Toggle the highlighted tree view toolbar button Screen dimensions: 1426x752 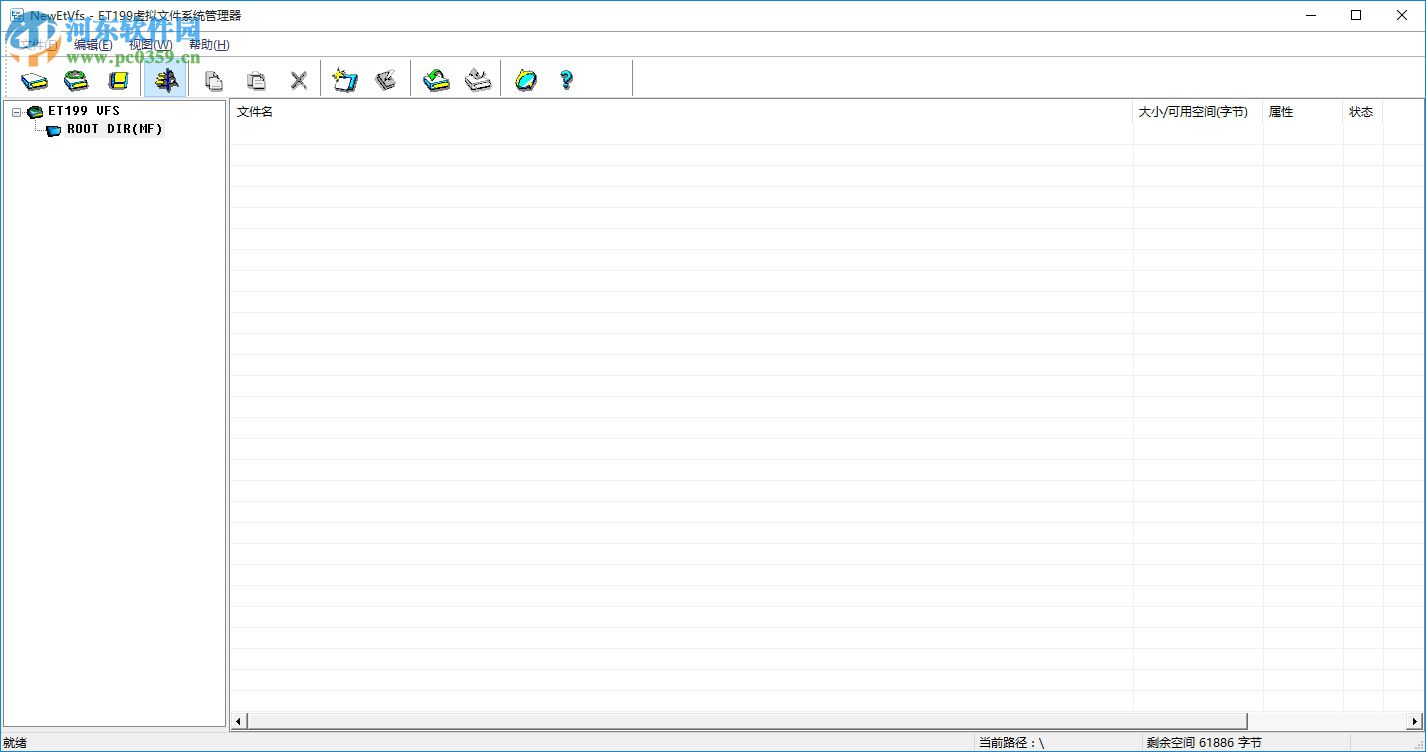coord(165,80)
